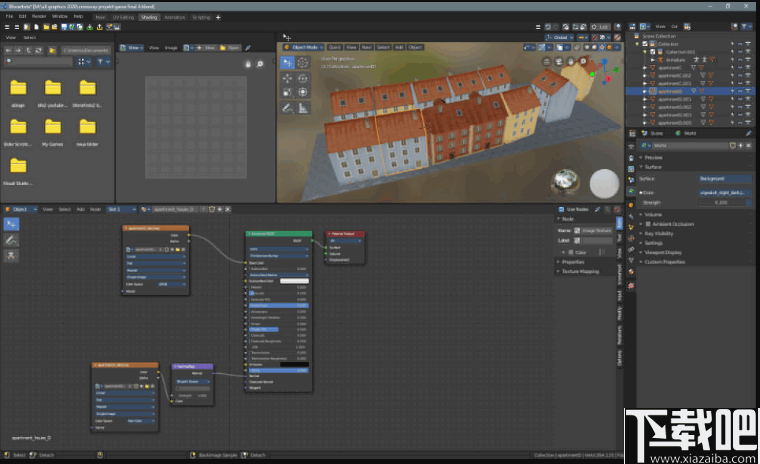The width and height of the screenshot is (760, 464).
Task: Switch to the Scripting workspace tab
Action: point(201,17)
